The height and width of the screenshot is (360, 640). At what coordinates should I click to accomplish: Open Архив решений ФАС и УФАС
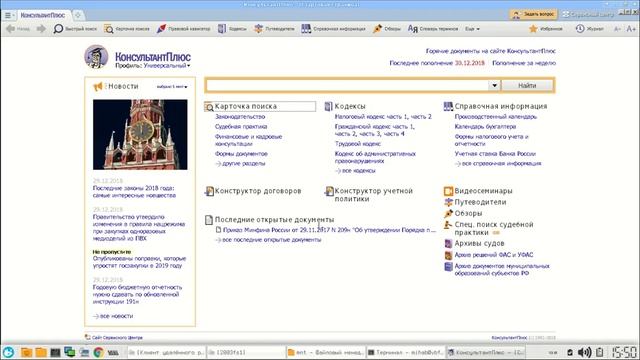point(493,255)
